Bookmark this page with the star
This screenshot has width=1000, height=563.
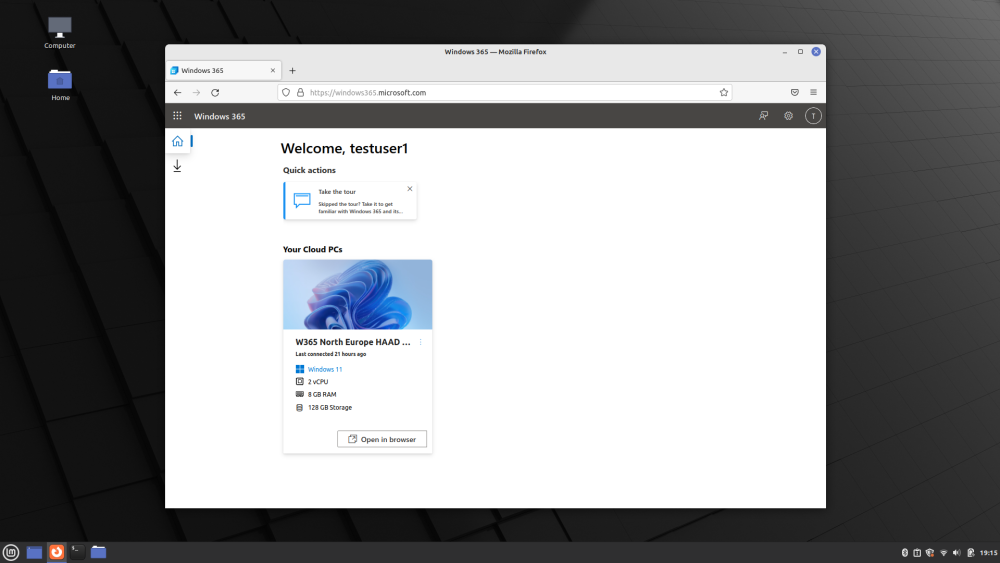click(724, 92)
